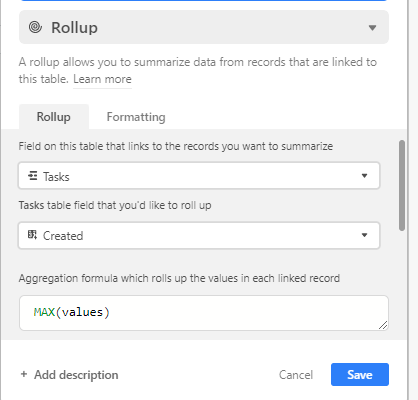Expand the Rollup field type caret
Image resolution: width=418 pixels, height=400 pixels.
pyautogui.click(x=372, y=28)
